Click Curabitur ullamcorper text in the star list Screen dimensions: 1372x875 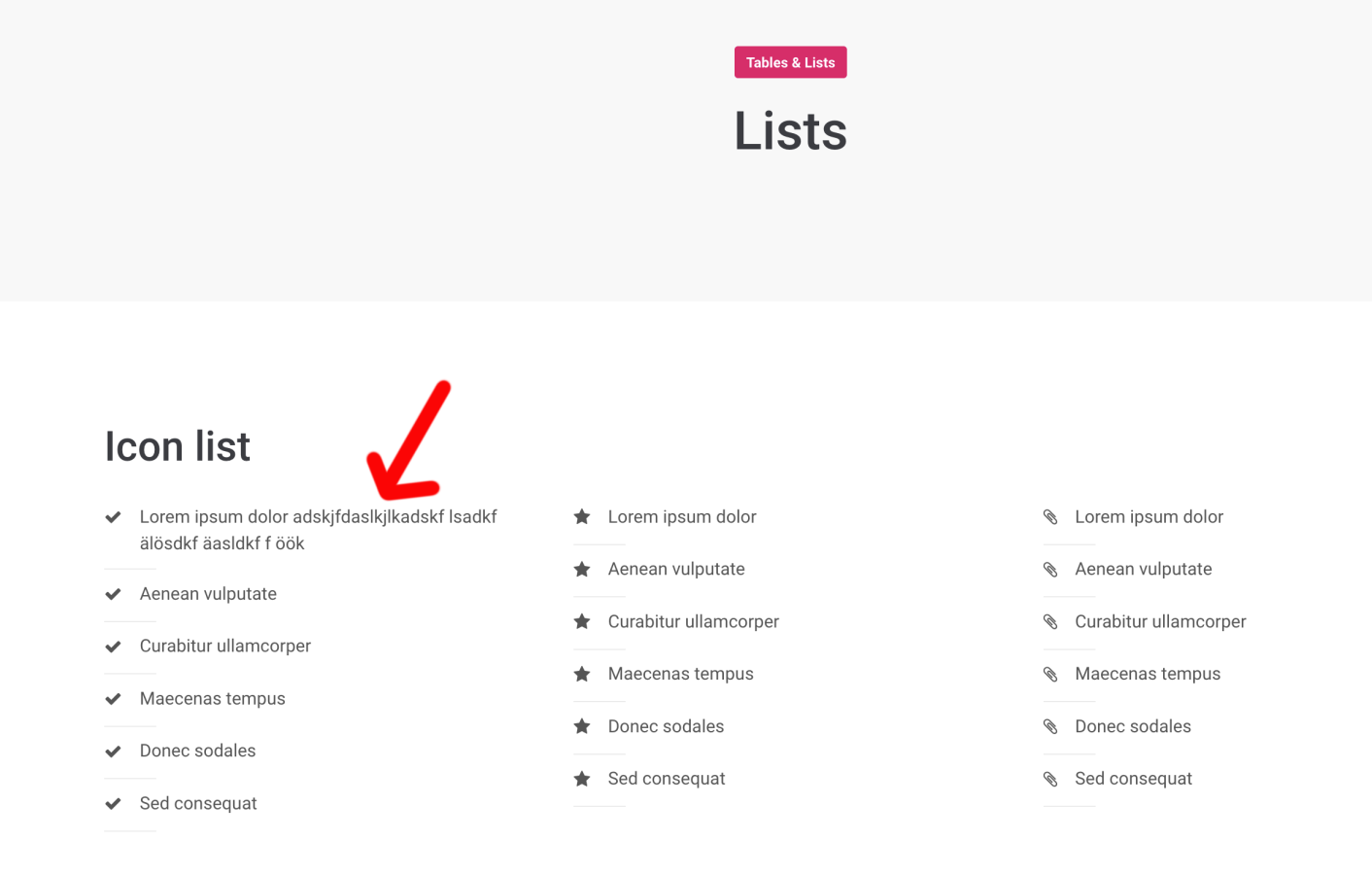(693, 622)
